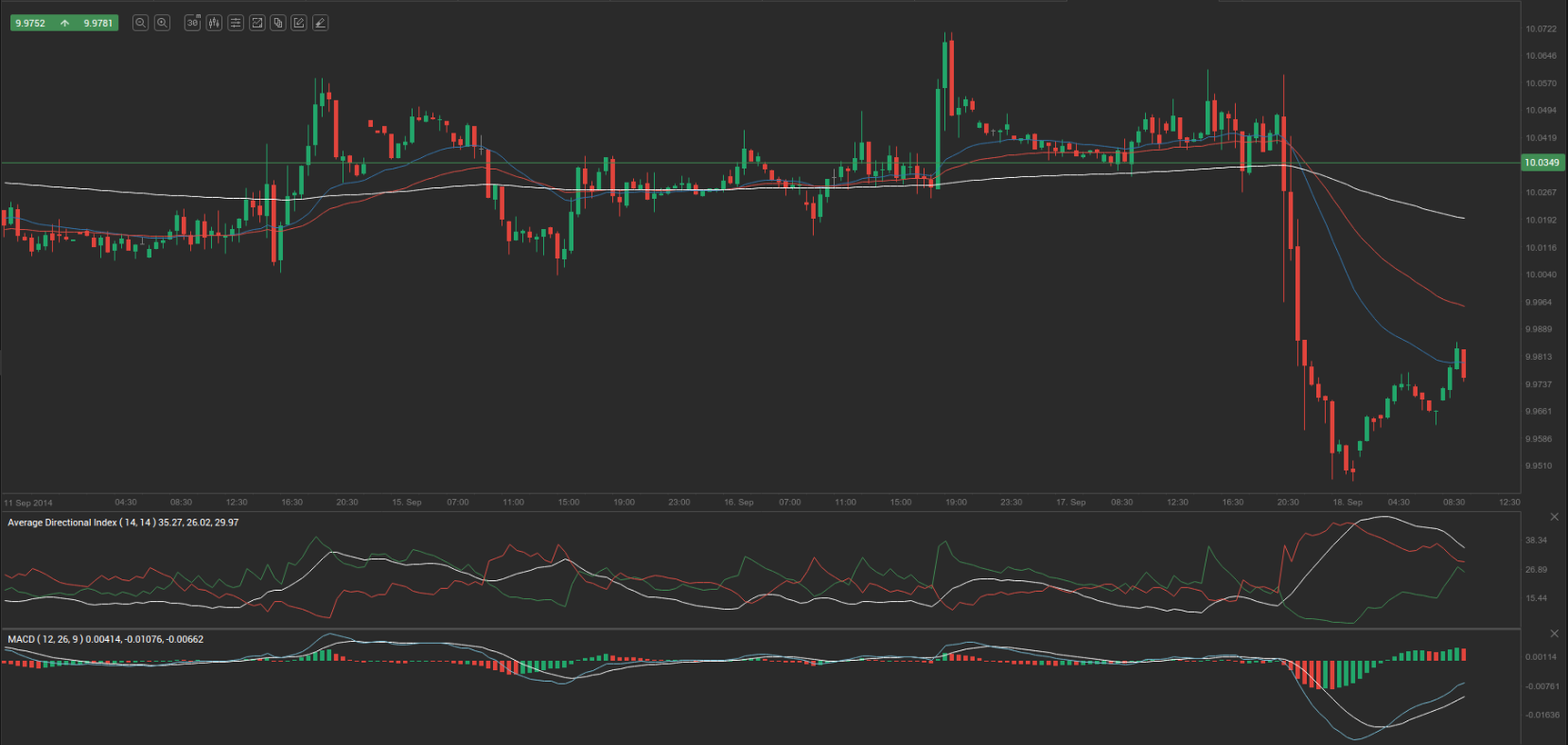
Task: Click the 11 Sep 2014 start date label
Action: [x=28, y=503]
